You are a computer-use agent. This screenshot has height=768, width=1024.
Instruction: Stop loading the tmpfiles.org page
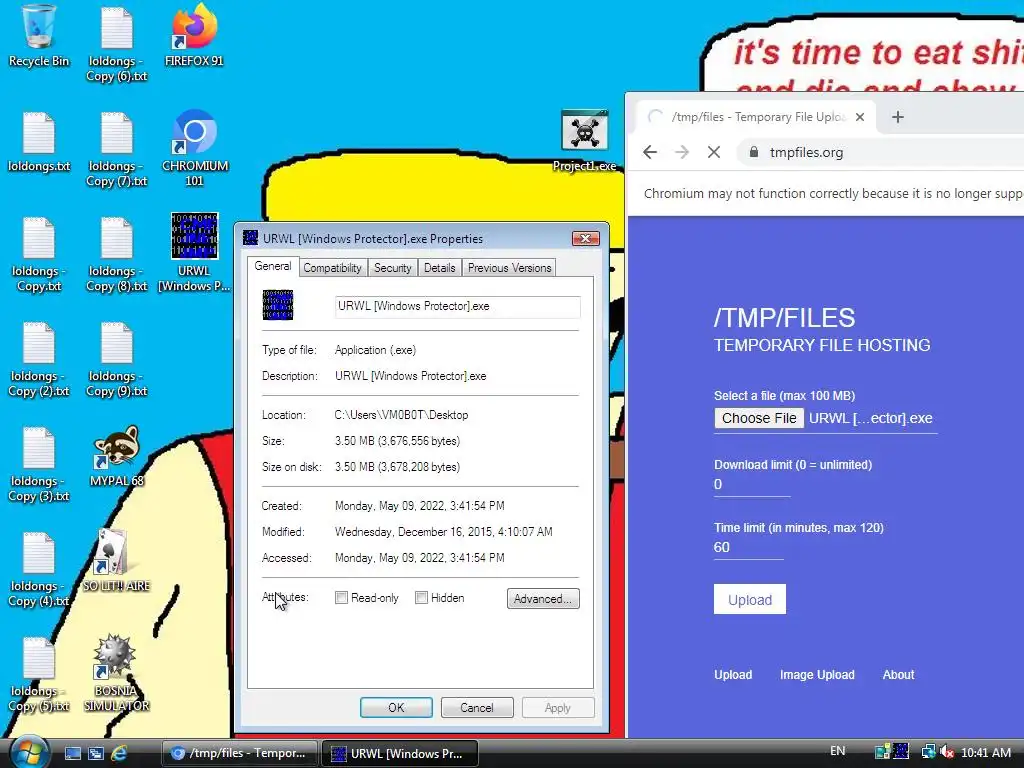point(714,152)
